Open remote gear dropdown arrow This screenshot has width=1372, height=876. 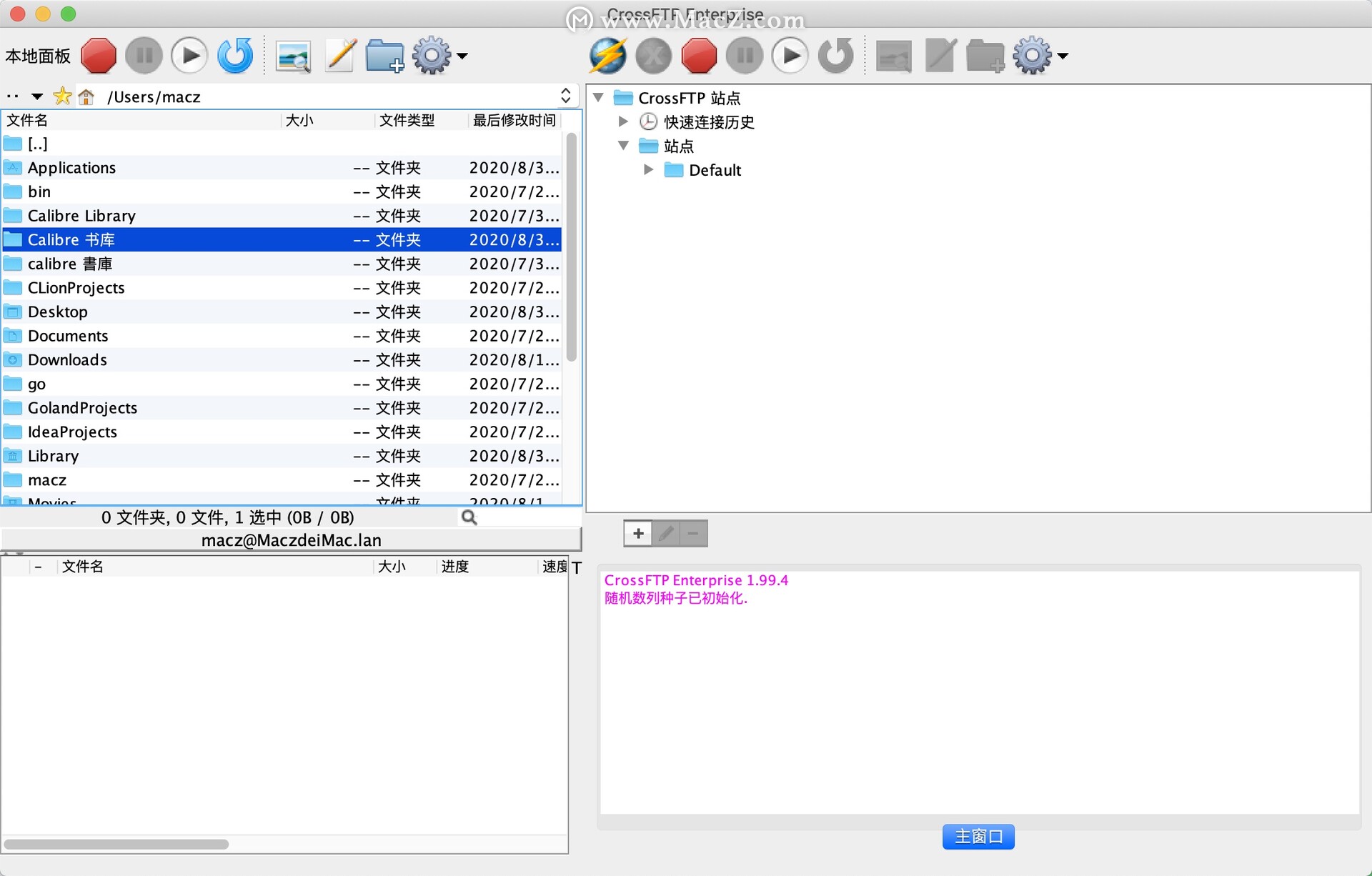coord(1063,56)
